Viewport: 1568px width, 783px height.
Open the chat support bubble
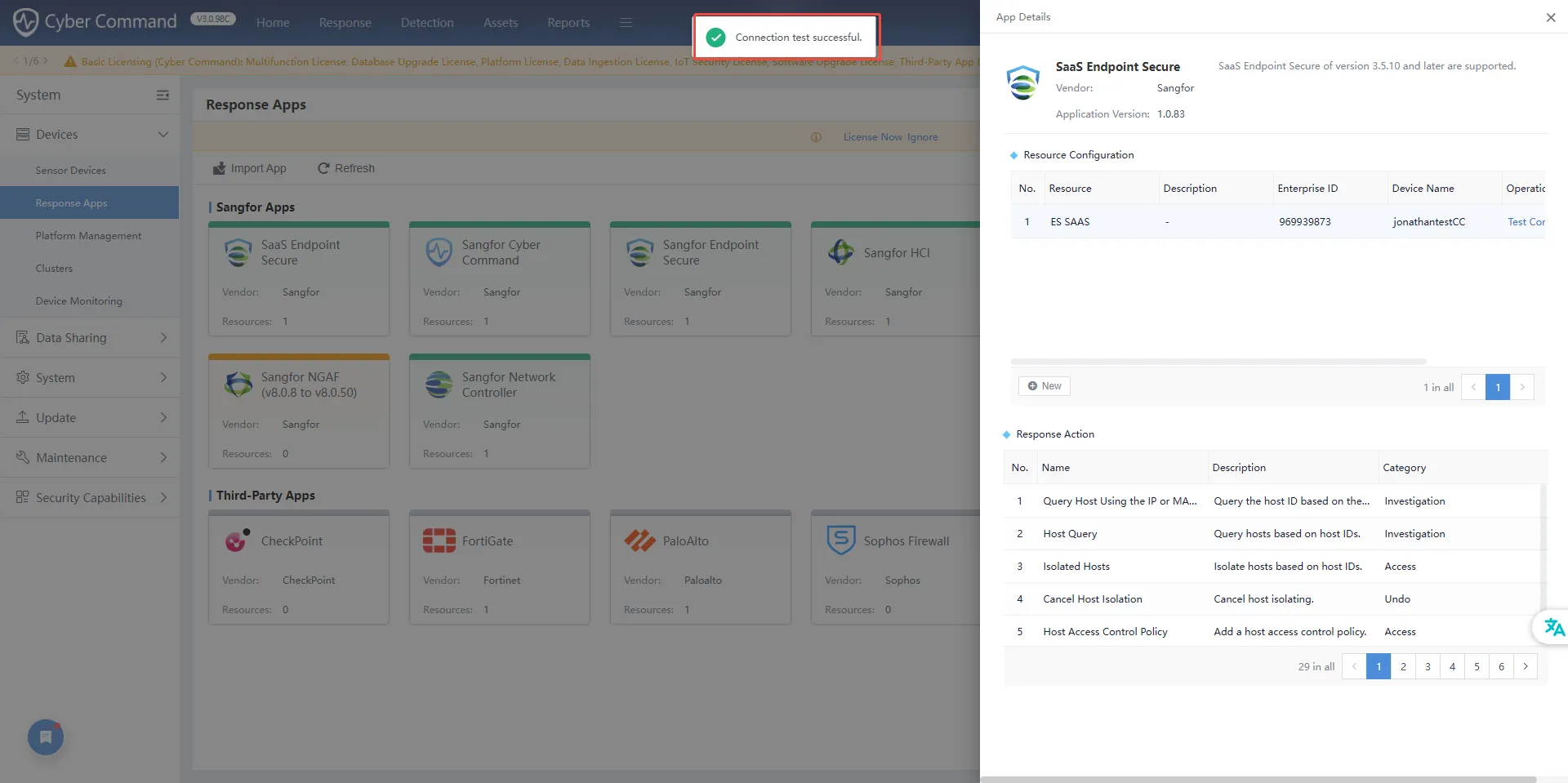(46, 737)
